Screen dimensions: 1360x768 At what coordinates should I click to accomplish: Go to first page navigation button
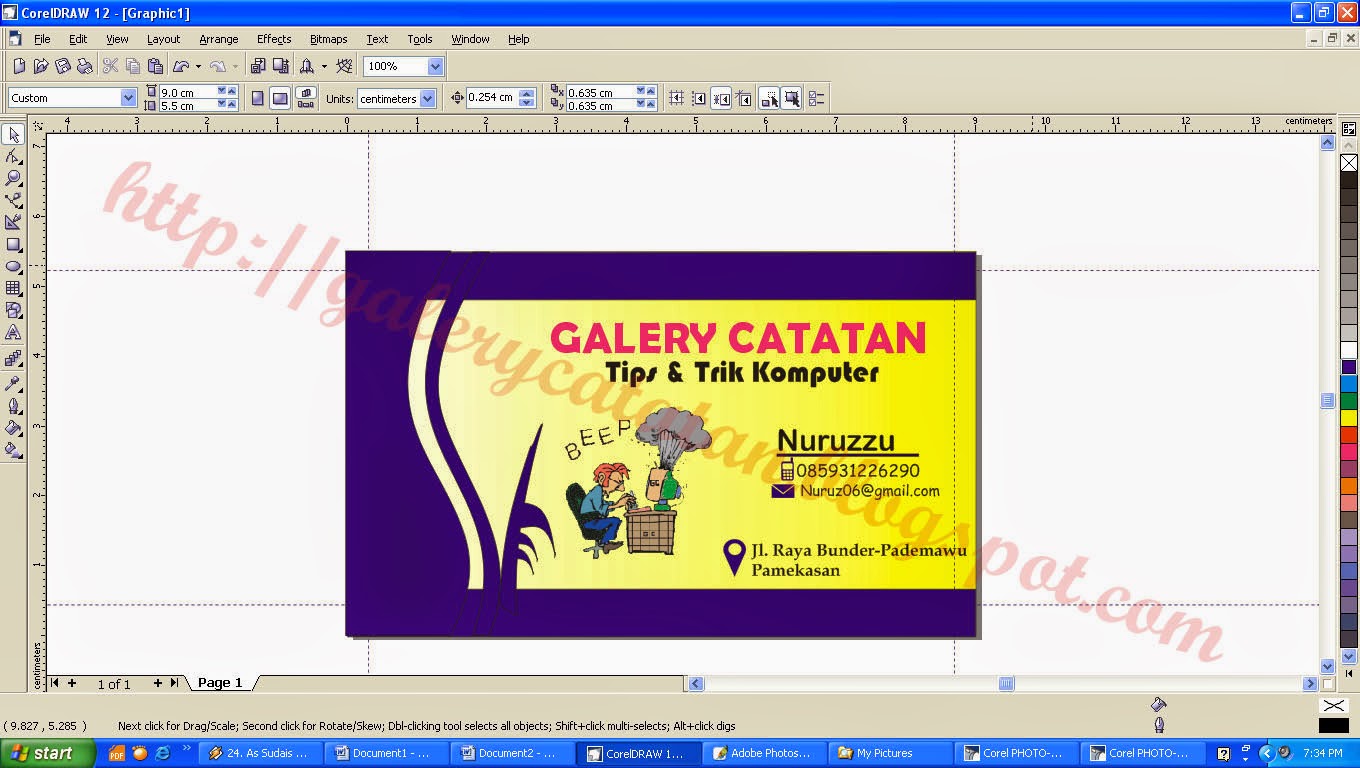(55, 683)
